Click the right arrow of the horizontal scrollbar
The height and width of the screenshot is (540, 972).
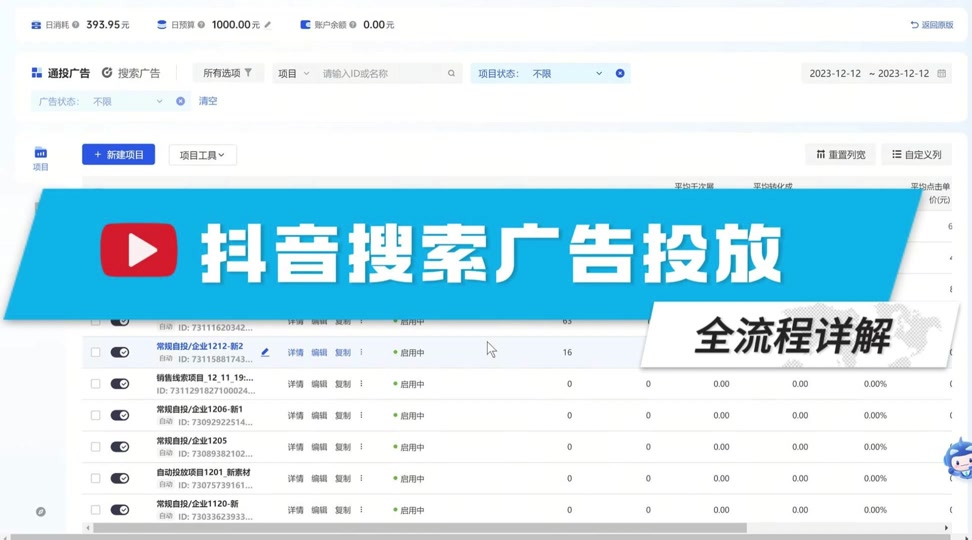946,528
